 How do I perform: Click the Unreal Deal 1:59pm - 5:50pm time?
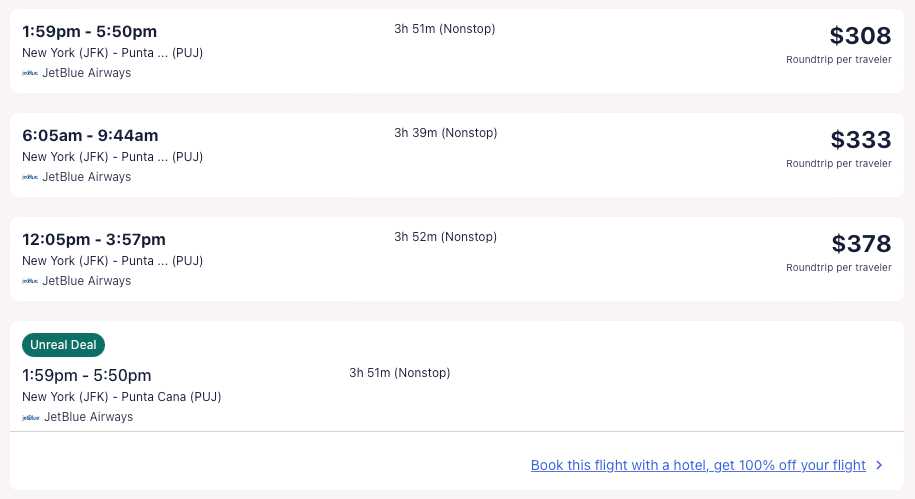coord(87,376)
